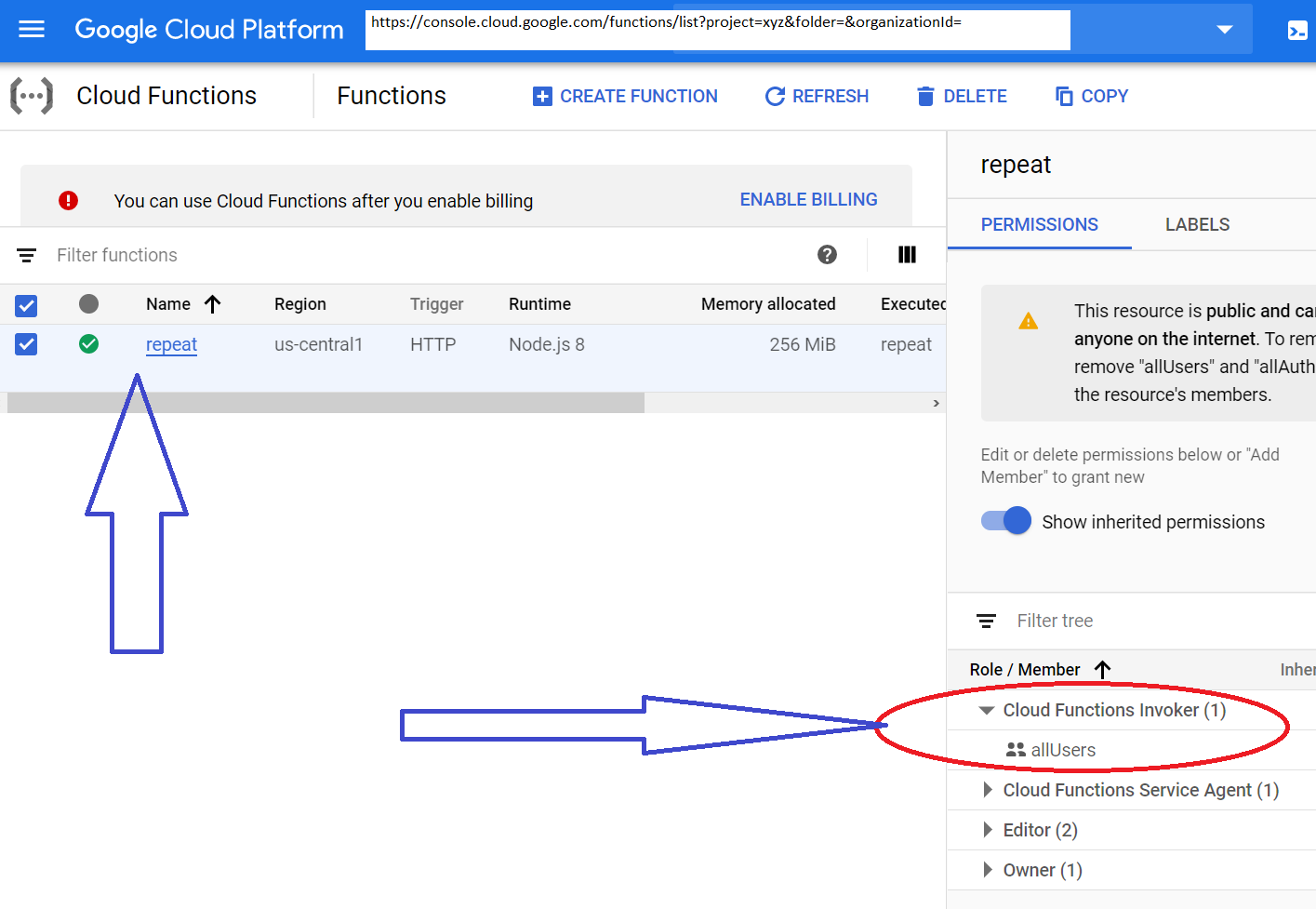1316x909 pixels.
Task: Click CREATE FUNCTION button
Action: click(x=625, y=96)
